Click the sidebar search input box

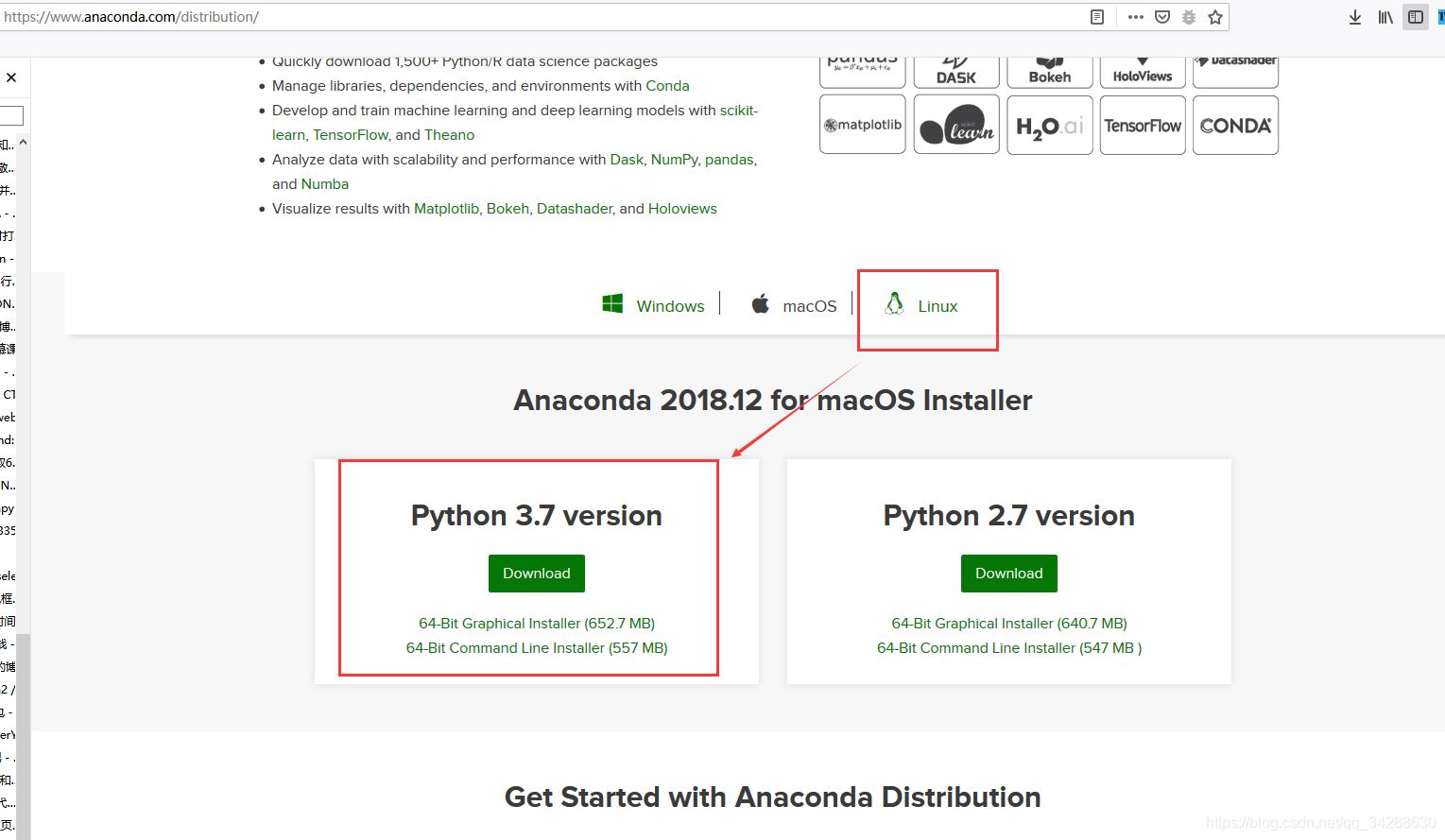[11, 115]
